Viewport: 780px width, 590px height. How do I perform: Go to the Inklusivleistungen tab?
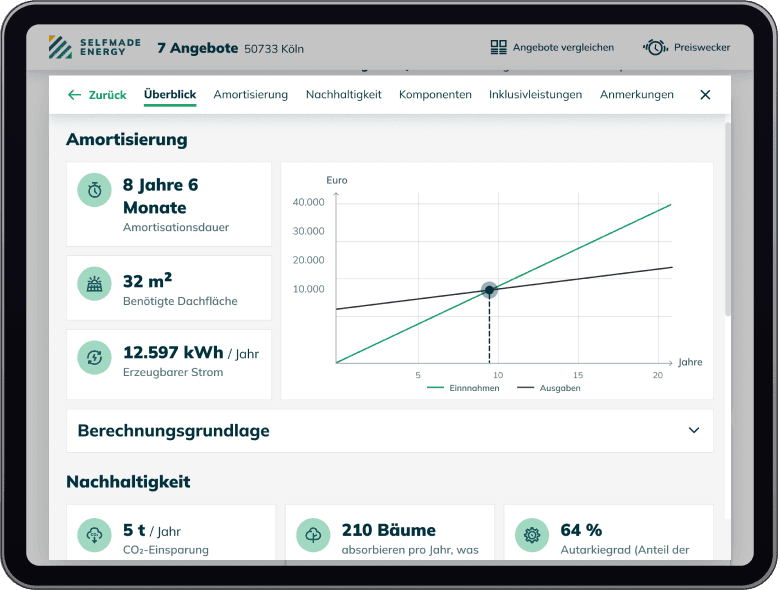click(x=535, y=95)
